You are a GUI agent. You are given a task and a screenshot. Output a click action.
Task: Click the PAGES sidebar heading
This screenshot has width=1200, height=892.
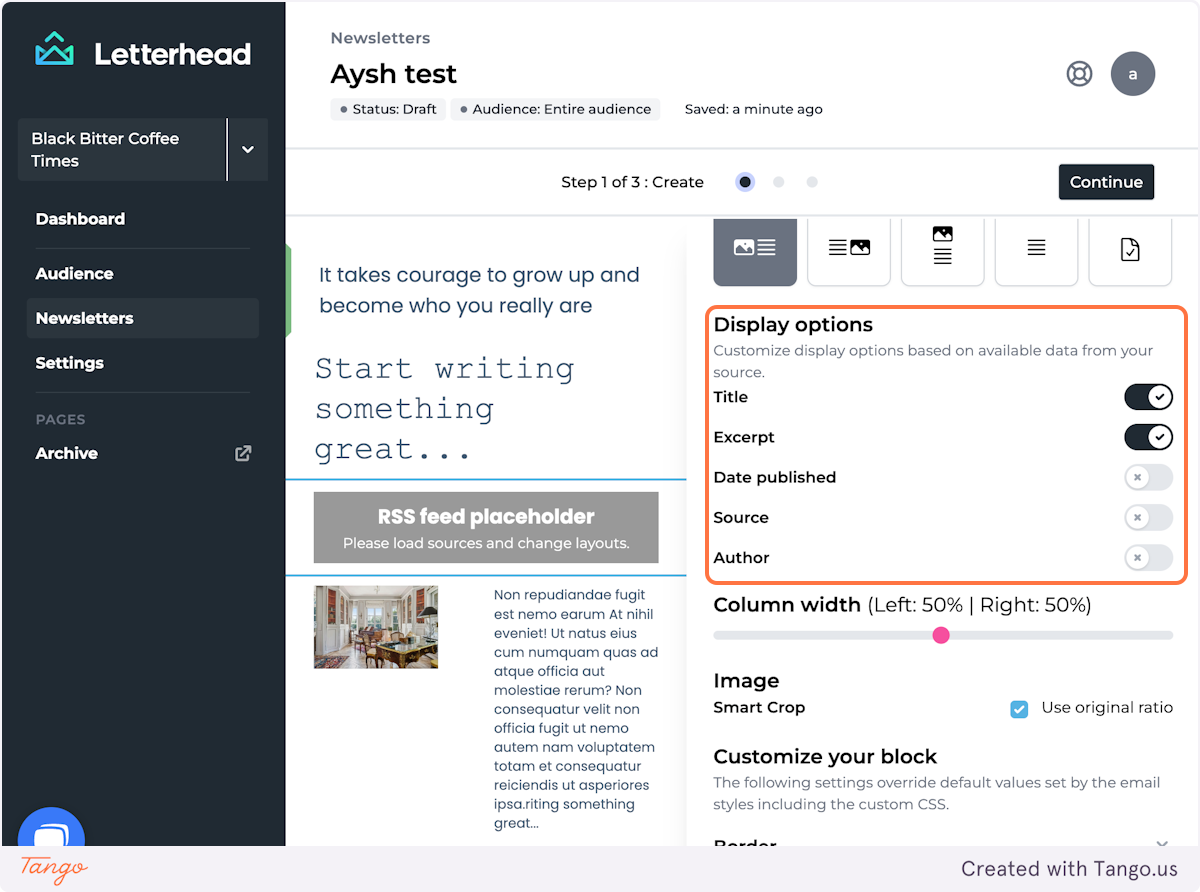[60, 420]
